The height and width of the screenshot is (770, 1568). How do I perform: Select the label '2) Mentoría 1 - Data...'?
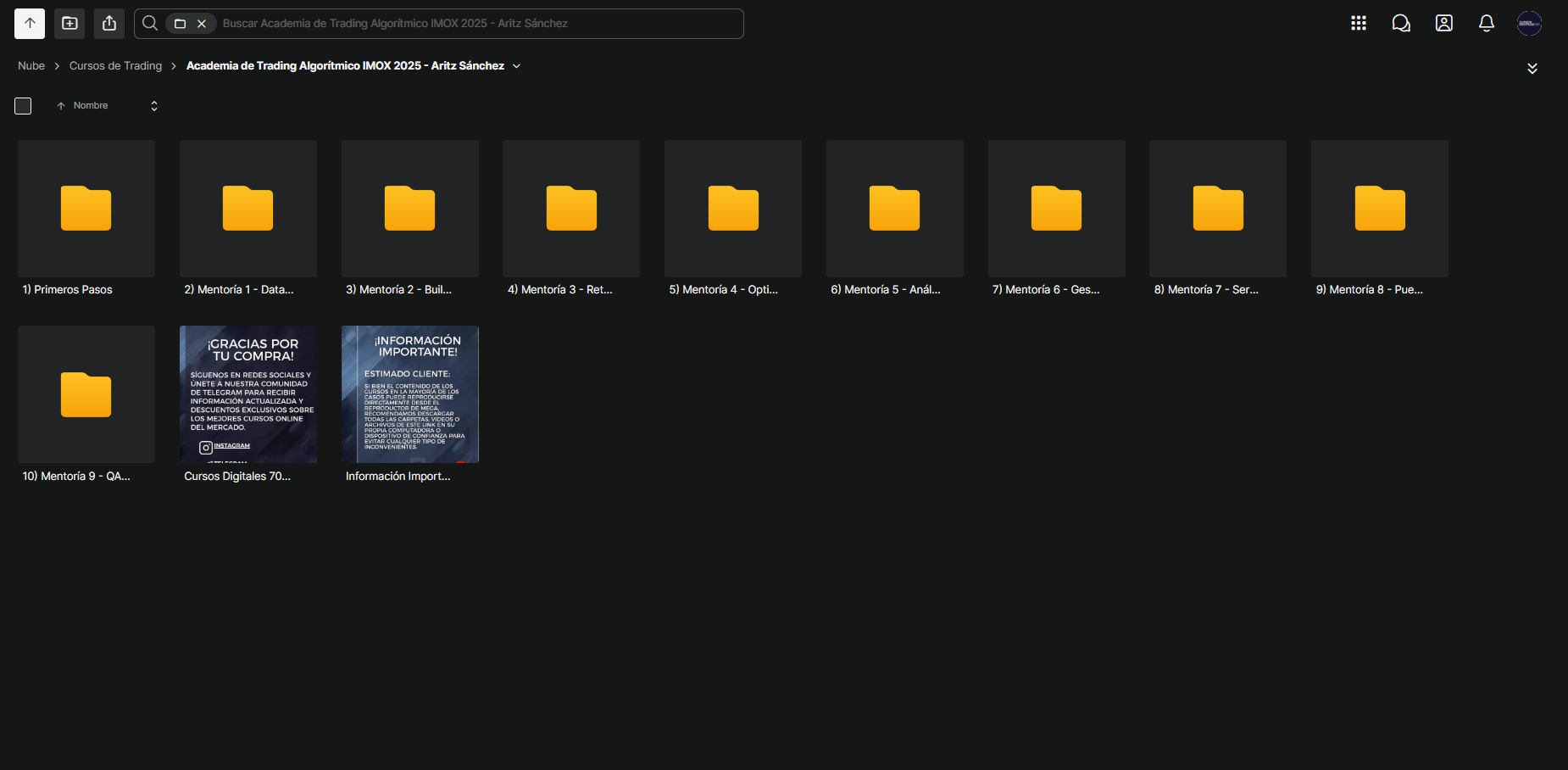pyautogui.click(x=239, y=290)
